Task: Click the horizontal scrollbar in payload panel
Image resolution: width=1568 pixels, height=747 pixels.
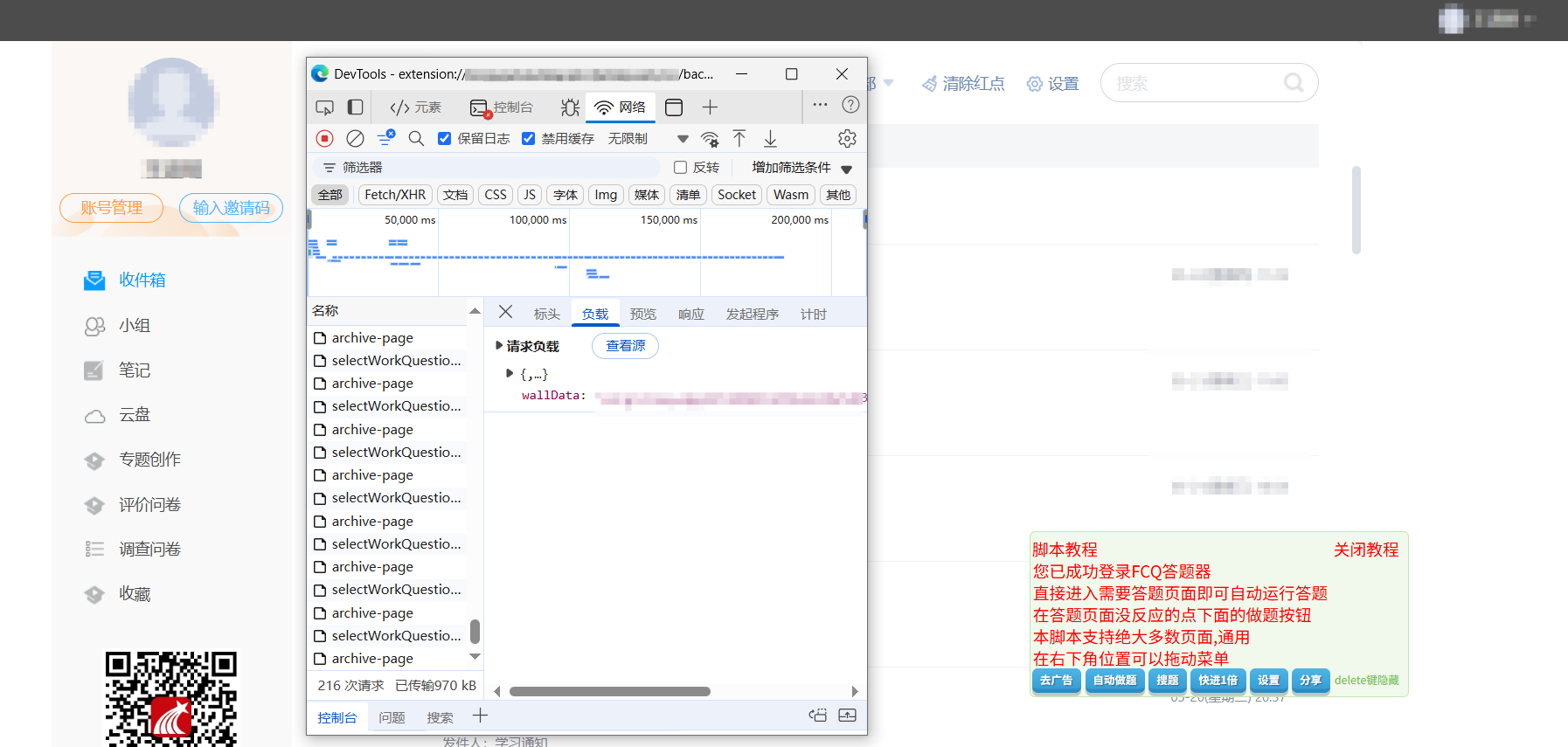Action: (x=609, y=691)
